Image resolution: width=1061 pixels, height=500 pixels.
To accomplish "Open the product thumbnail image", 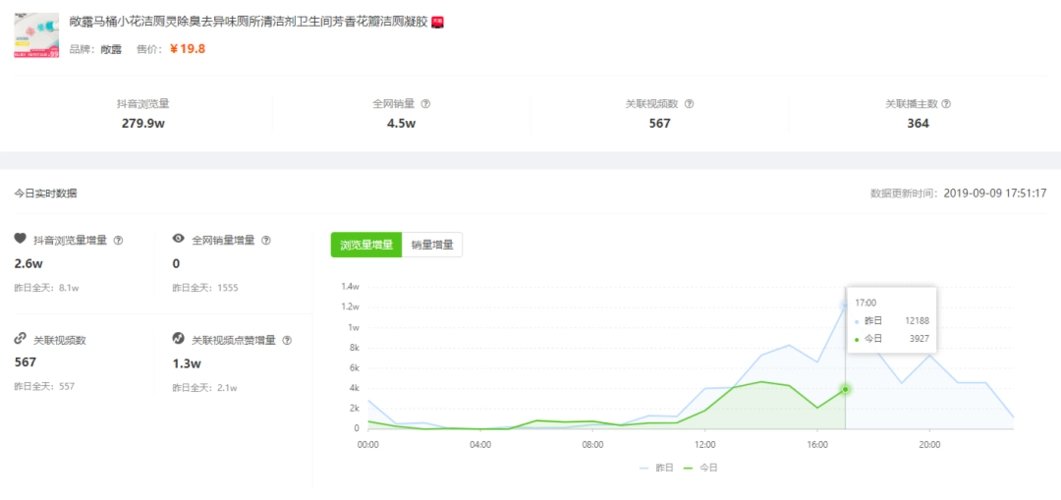I will pos(37,35).
